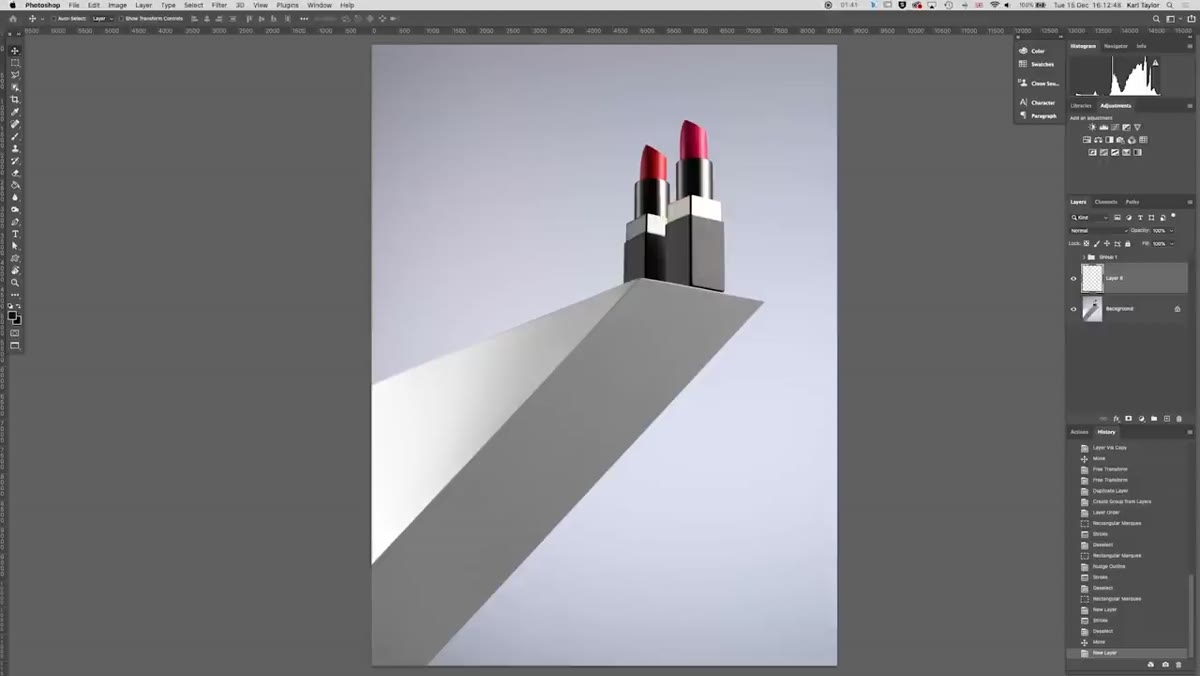Open the Opacity value dropdown
The width and height of the screenshot is (1200, 676).
[1171, 230]
